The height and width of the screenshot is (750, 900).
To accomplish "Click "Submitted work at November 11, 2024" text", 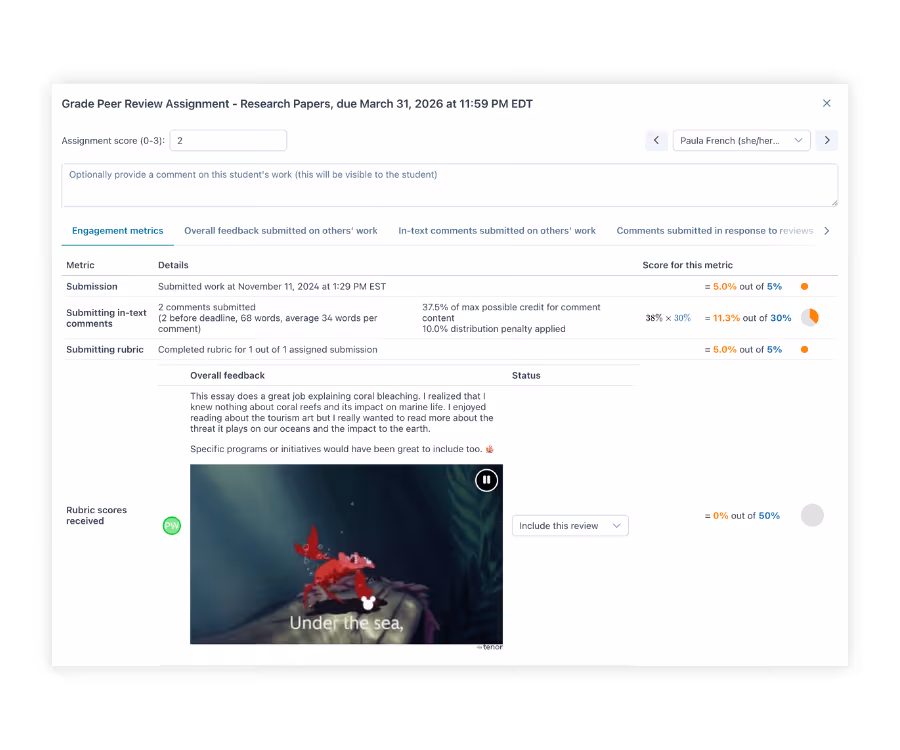I will coord(272,286).
